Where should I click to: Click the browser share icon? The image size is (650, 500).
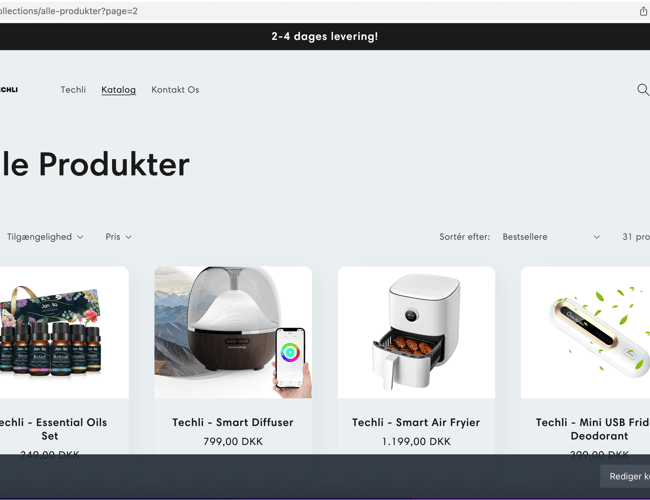click(x=643, y=11)
